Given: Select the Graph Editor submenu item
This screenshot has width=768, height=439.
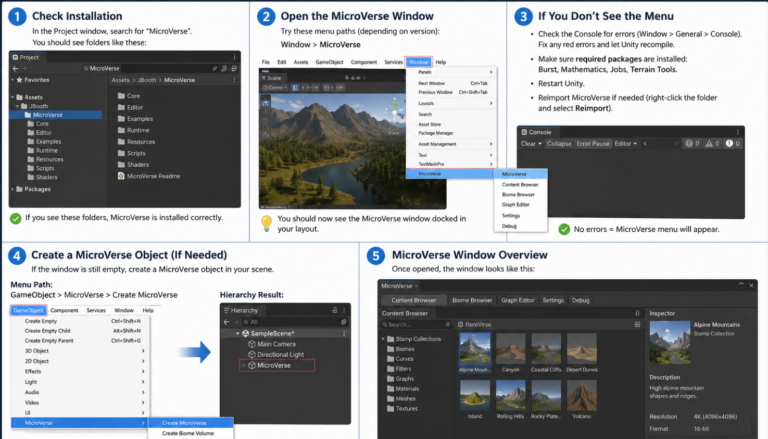Looking at the screenshot, I should pyautogui.click(x=515, y=205).
